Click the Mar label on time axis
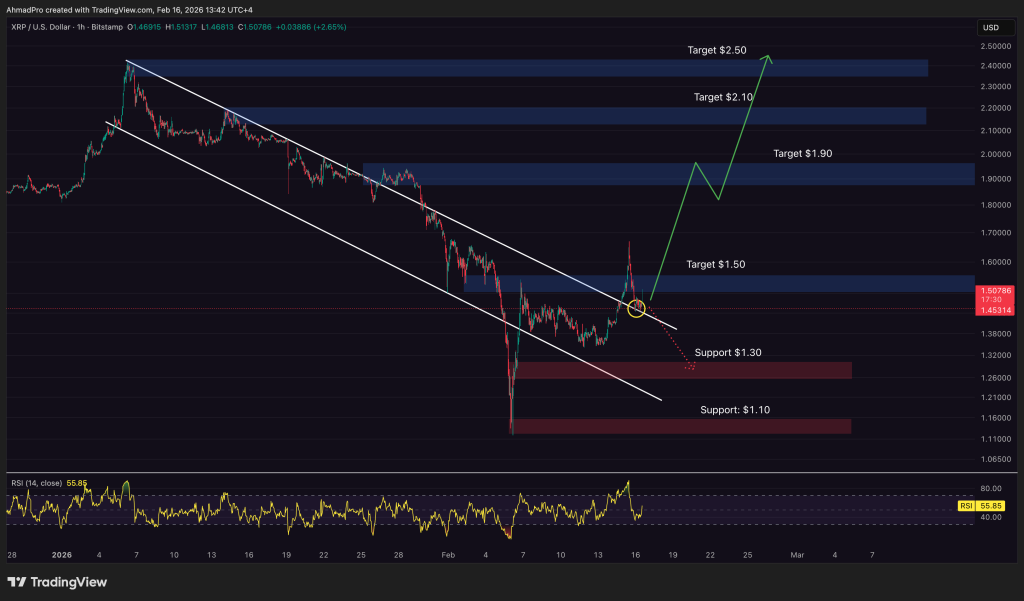This screenshot has width=1024, height=601. coord(796,553)
